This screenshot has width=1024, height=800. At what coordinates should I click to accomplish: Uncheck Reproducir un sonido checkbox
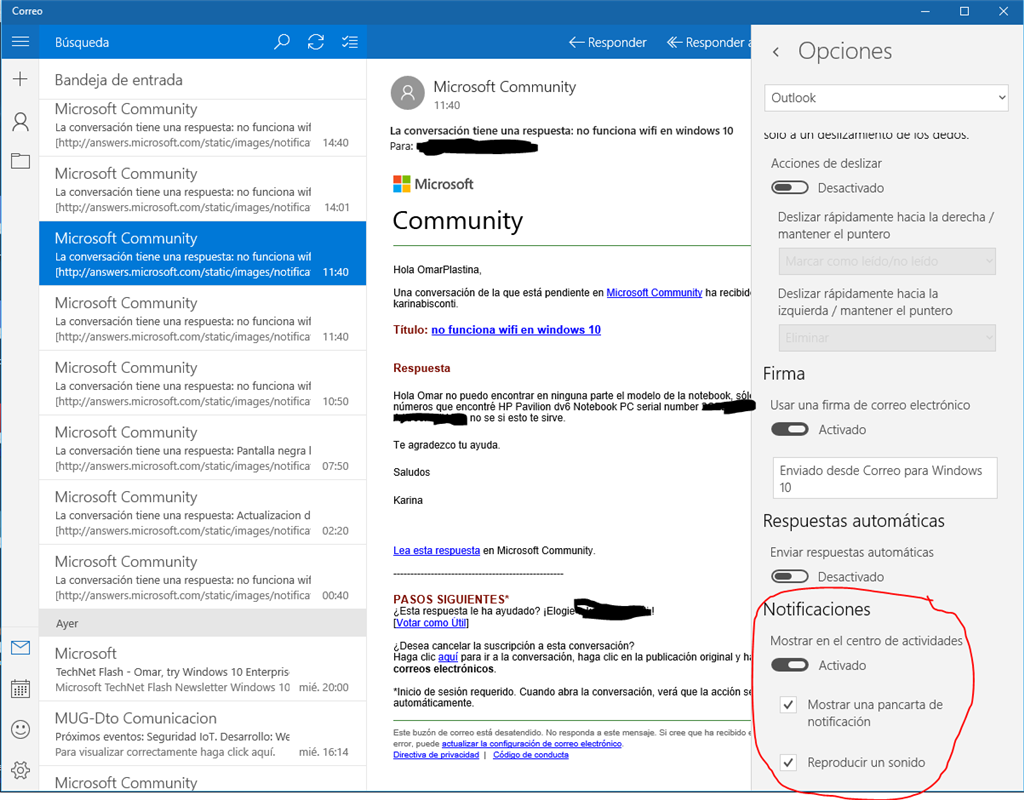(788, 762)
